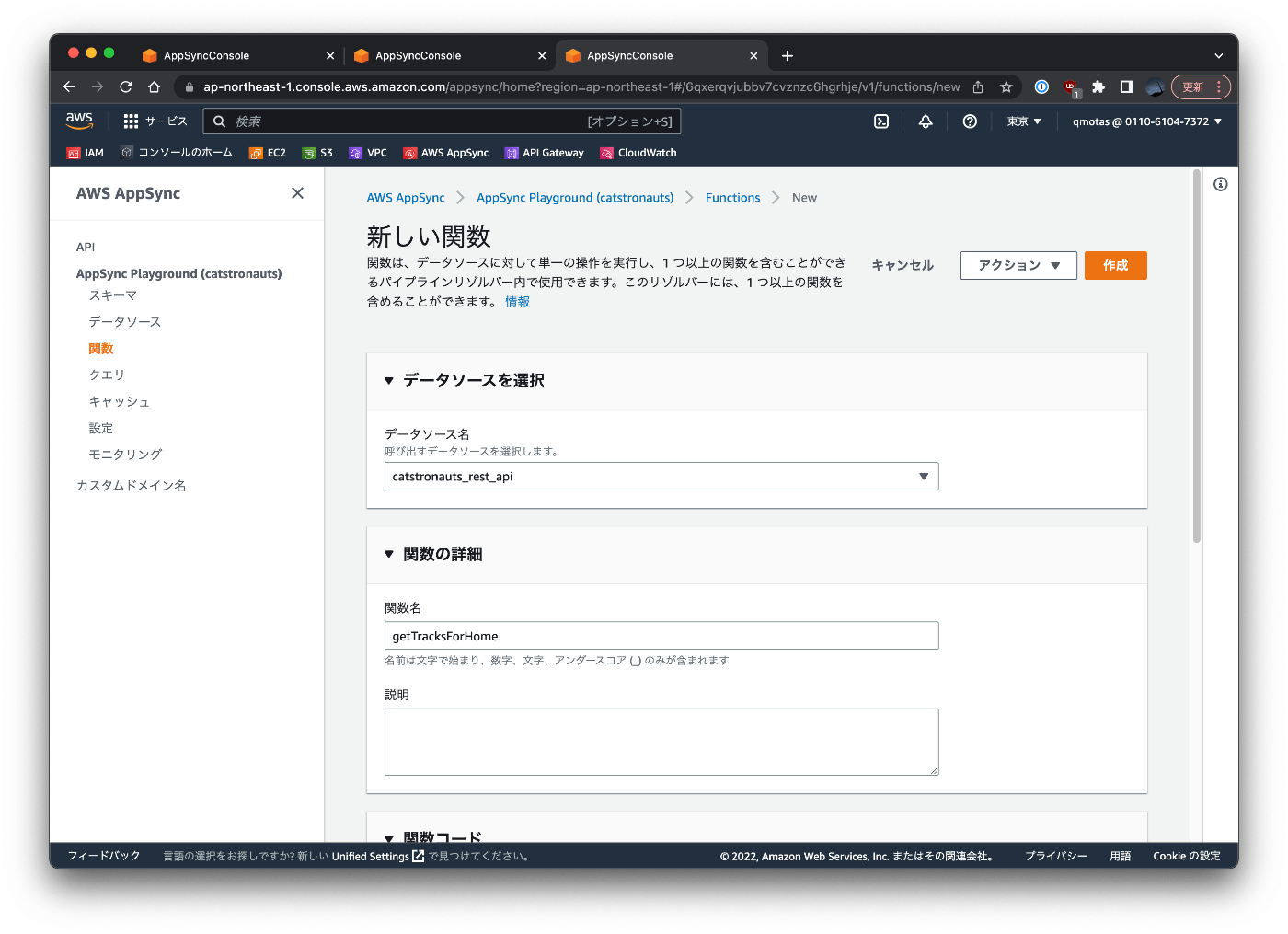Open the CloudShell terminal icon

(x=881, y=121)
